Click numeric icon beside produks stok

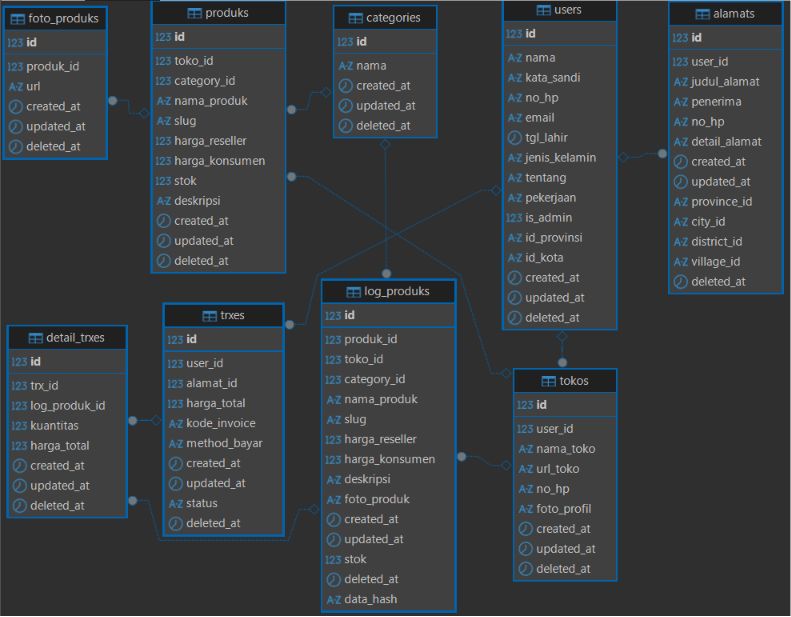click(x=163, y=181)
